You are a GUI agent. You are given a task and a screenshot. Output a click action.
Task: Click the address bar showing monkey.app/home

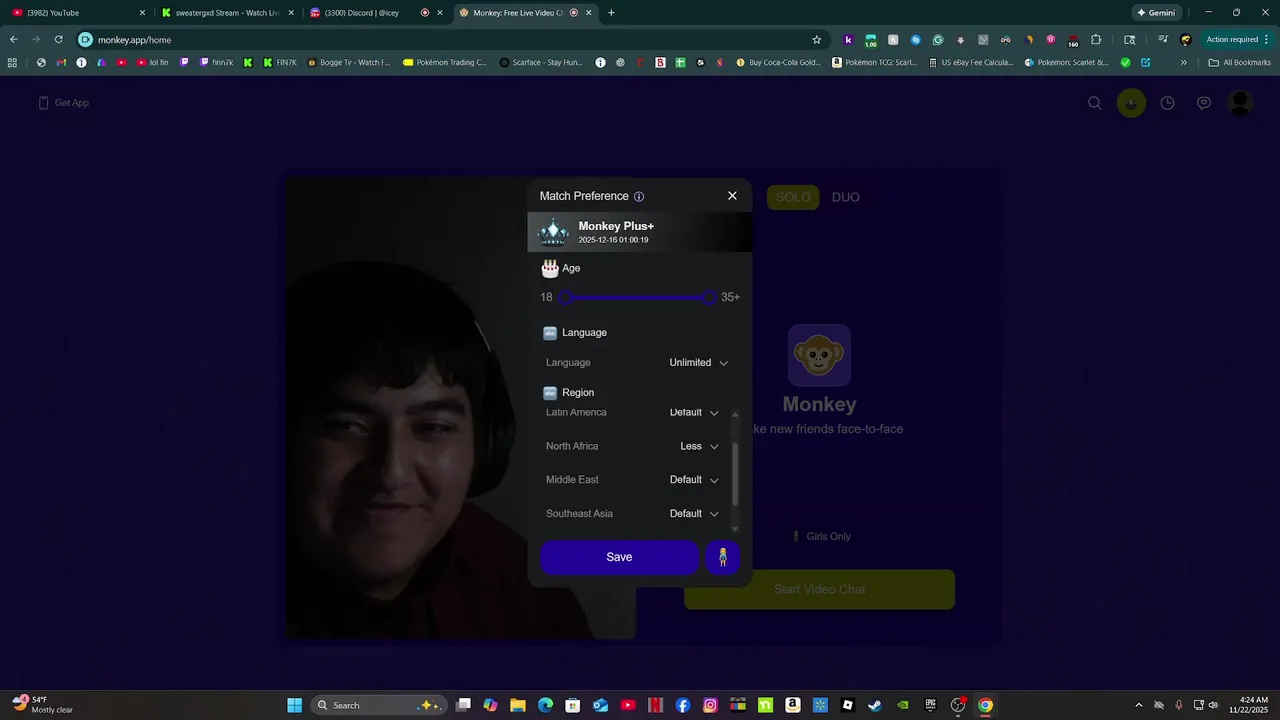point(450,40)
